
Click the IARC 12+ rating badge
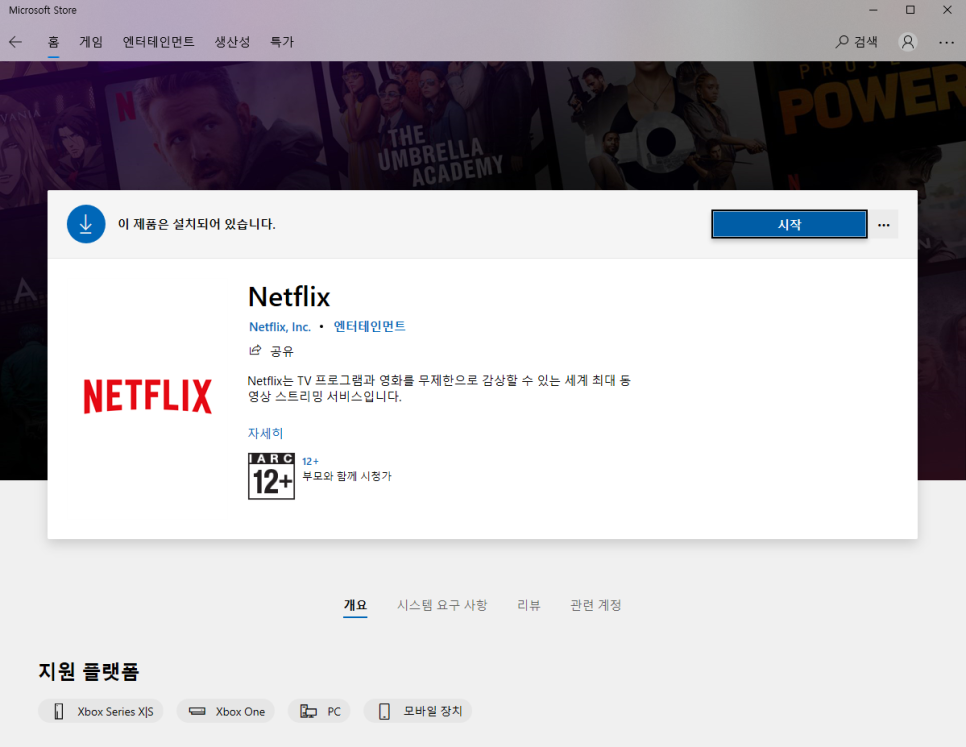271,476
